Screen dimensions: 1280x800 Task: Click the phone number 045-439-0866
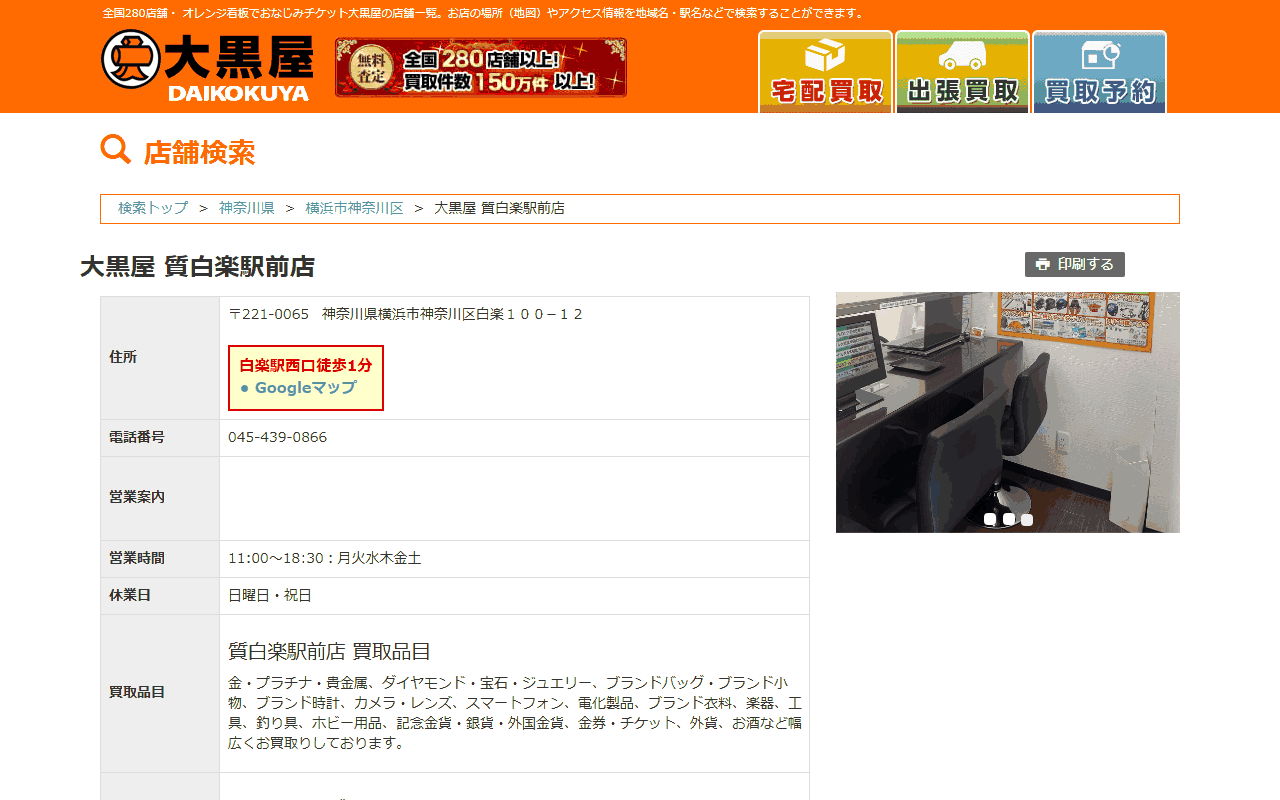click(278, 437)
